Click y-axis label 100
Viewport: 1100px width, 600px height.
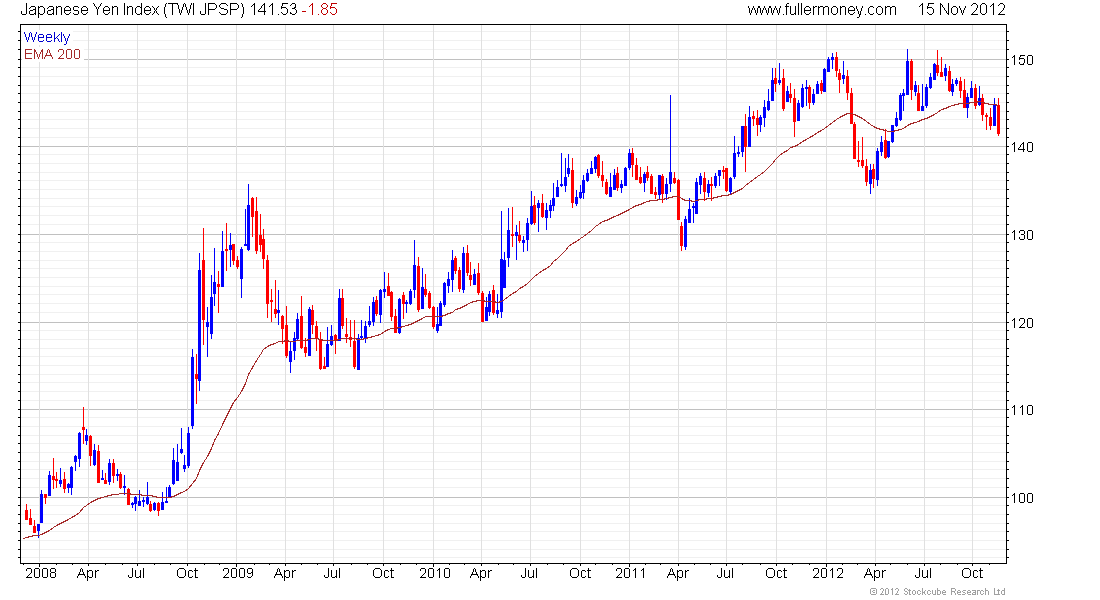click(1023, 498)
